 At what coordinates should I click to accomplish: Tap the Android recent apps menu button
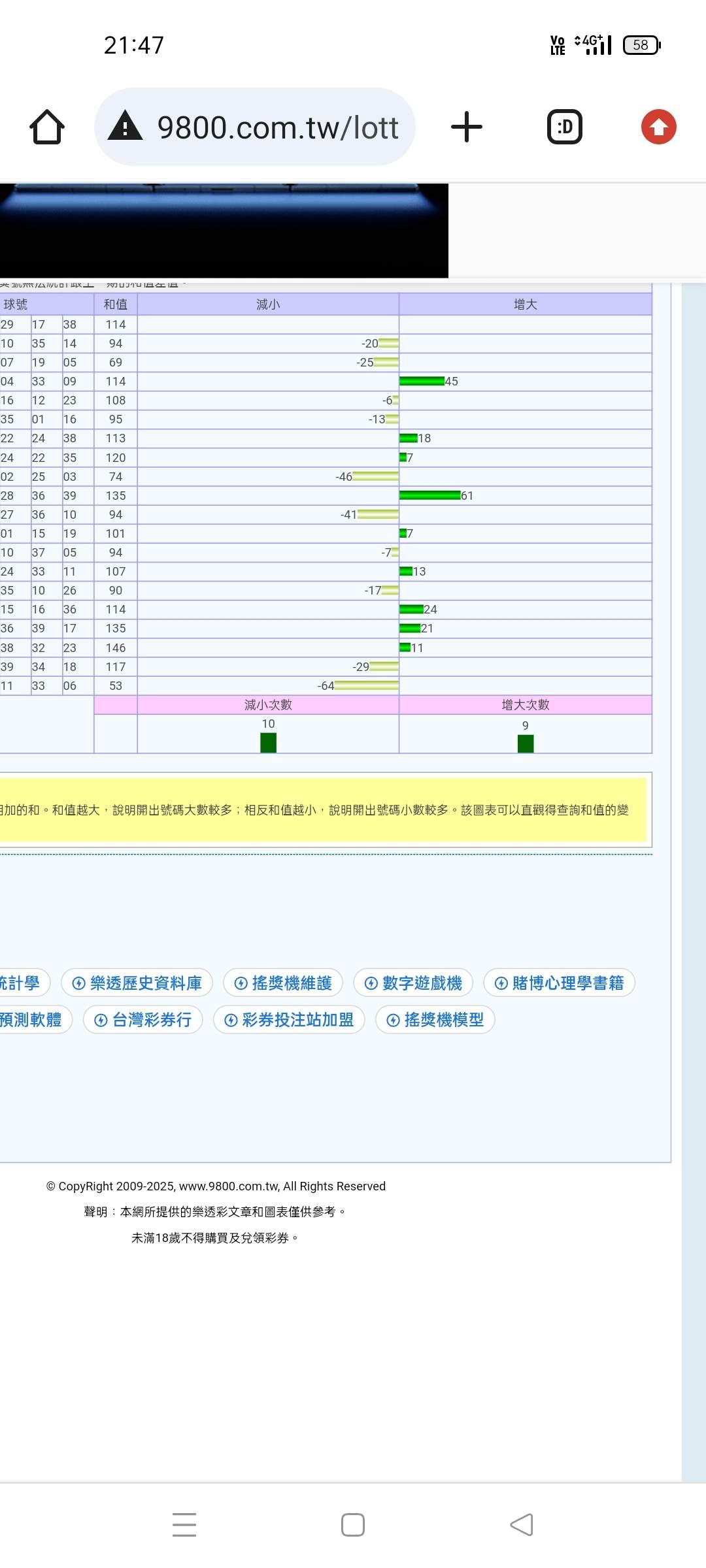(184, 1524)
